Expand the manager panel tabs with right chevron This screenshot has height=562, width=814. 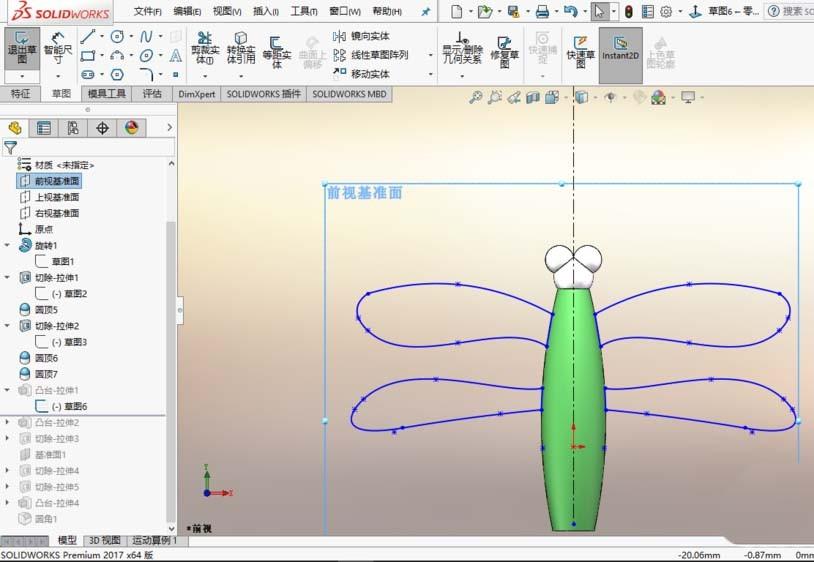pos(169,128)
